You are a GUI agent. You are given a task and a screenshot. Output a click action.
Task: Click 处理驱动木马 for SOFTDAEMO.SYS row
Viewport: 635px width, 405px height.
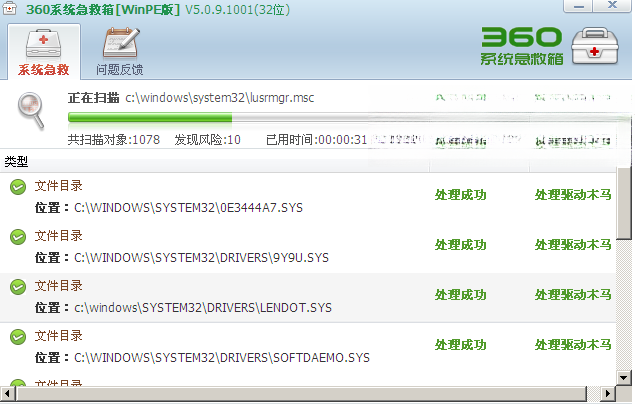pyautogui.click(x=573, y=345)
